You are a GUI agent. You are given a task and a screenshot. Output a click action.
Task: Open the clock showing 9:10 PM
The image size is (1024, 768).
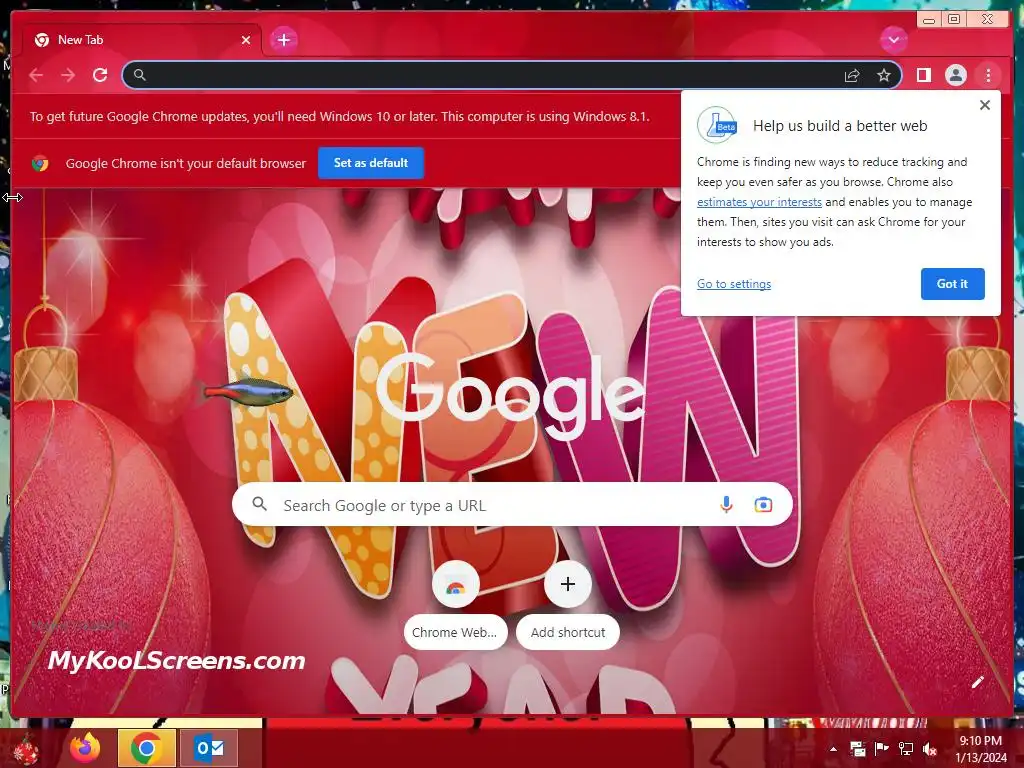click(981, 749)
